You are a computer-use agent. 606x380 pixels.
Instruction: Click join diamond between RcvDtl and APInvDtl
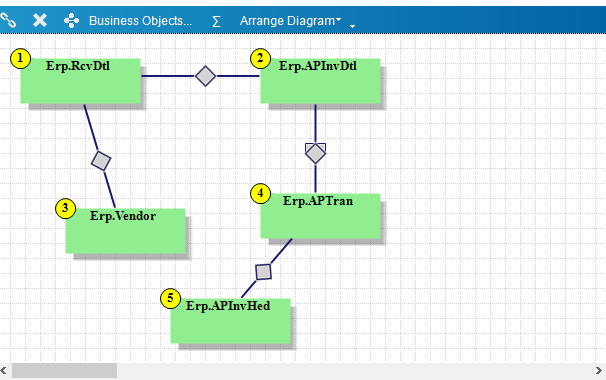point(205,76)
